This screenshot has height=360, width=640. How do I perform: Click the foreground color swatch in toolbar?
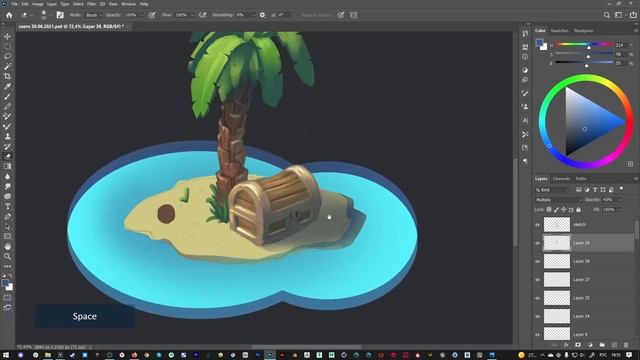(5, 283)
